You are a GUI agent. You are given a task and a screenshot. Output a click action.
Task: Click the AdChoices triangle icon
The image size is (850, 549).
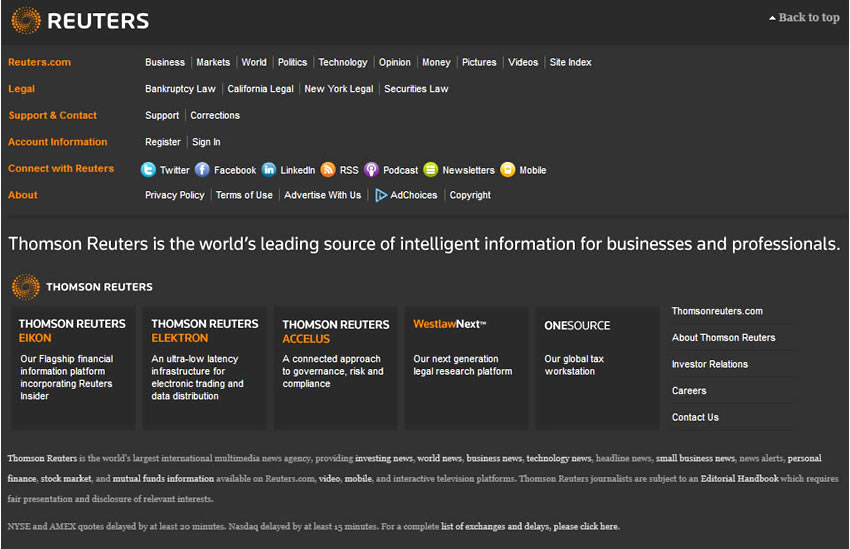[381, 196]
